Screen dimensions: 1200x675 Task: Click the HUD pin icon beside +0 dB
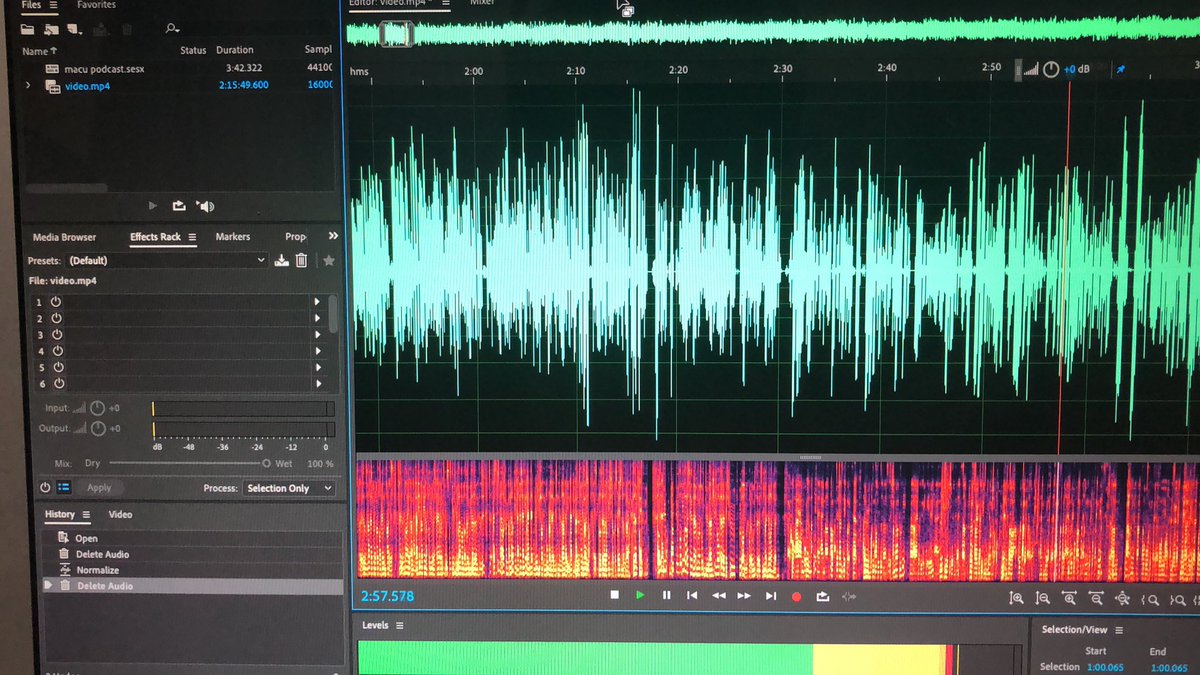tap(1120, 70)
